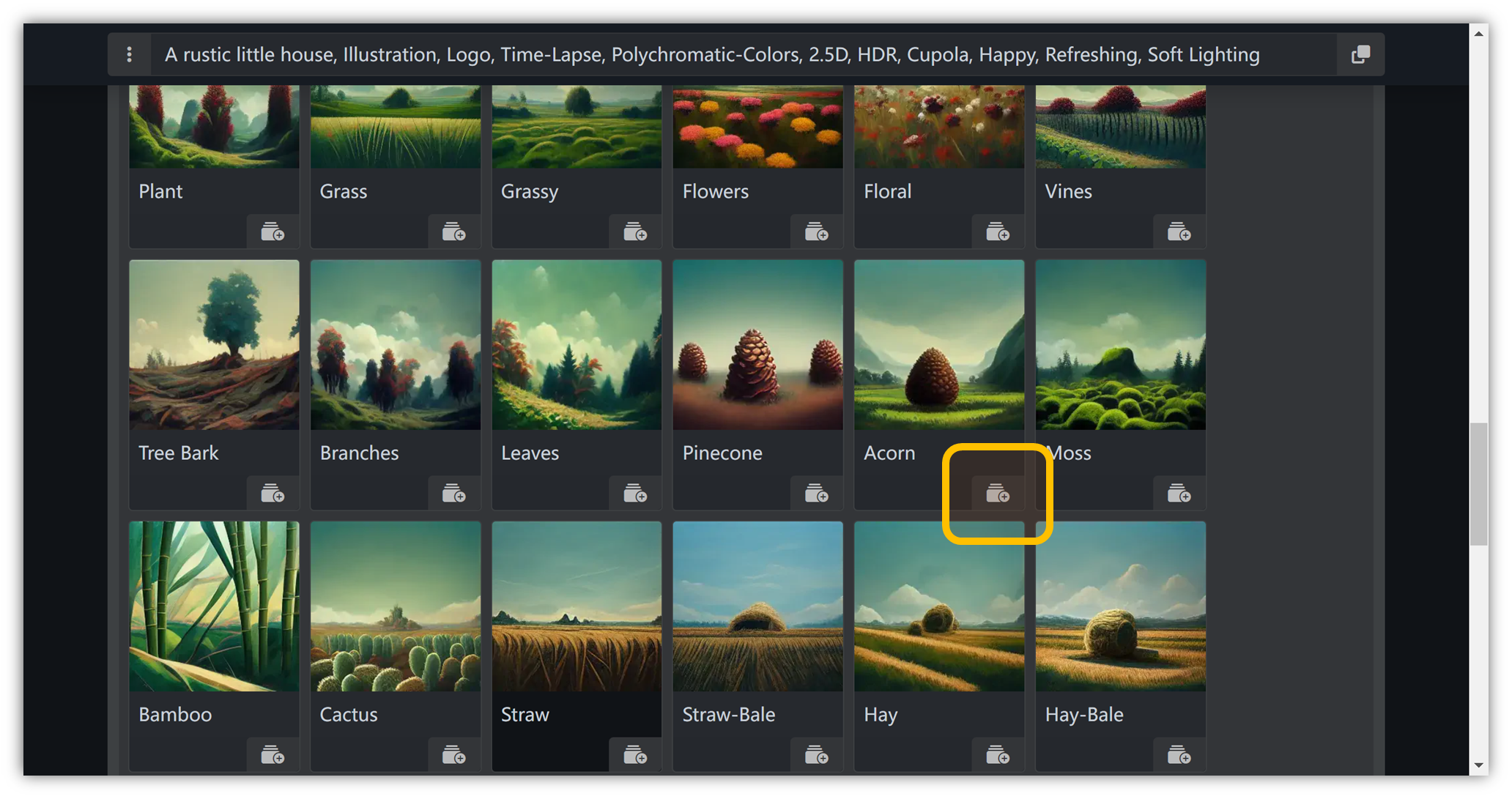
Task: Click the add-to-prompt icon under Acorn
Action: tap(997, 494)
